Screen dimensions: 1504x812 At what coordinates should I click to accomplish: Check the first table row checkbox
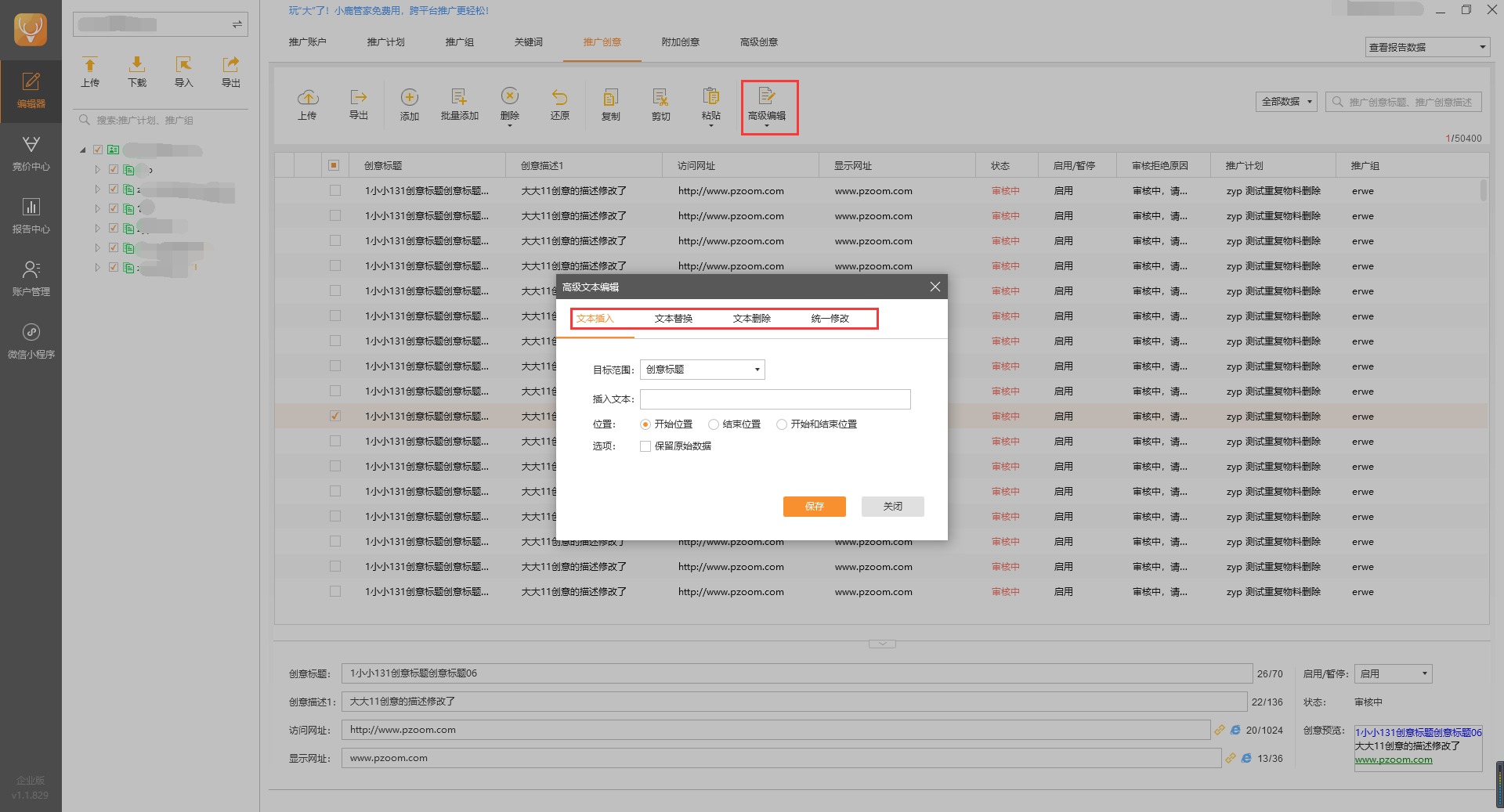click(335, 190)
